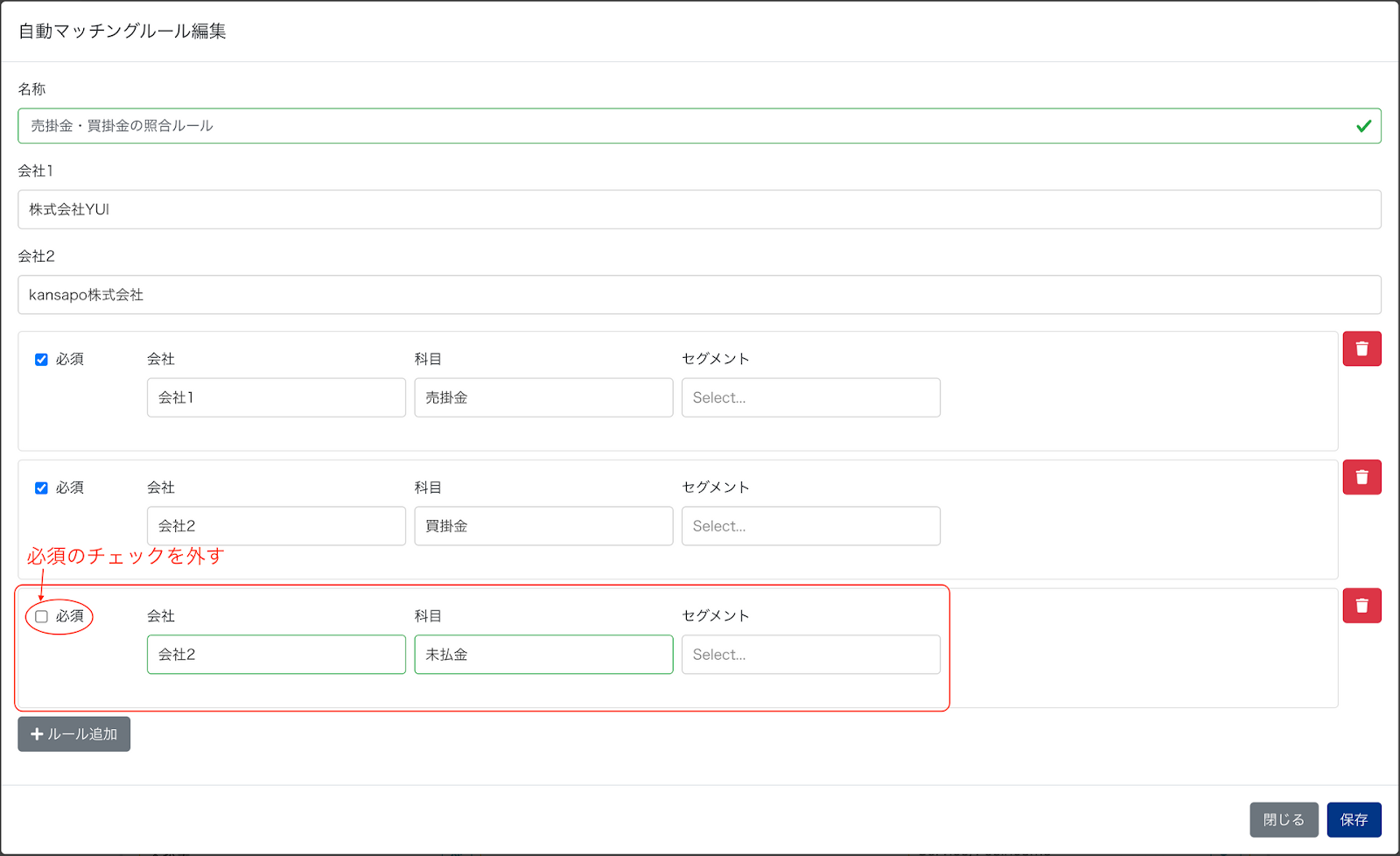Open 科目 dropdown showing 未払金
Image resolution: width=1400 pixels, height=856 pixels.
tap(543, 655)
